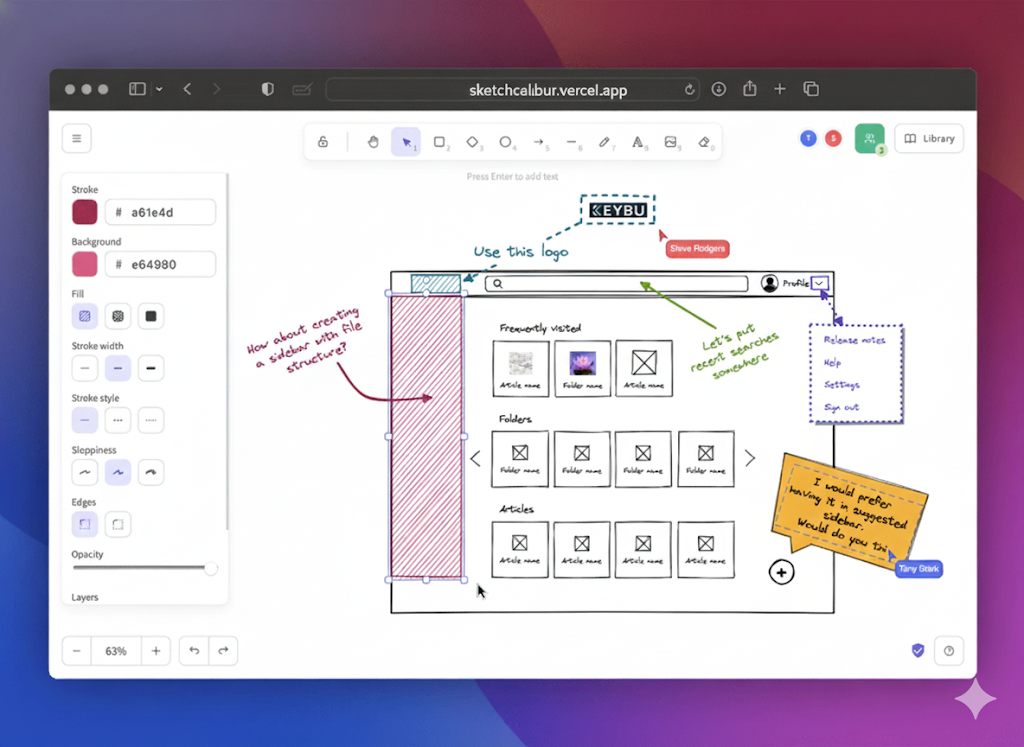Switch stroke style to dotted

tap(150, 420)
